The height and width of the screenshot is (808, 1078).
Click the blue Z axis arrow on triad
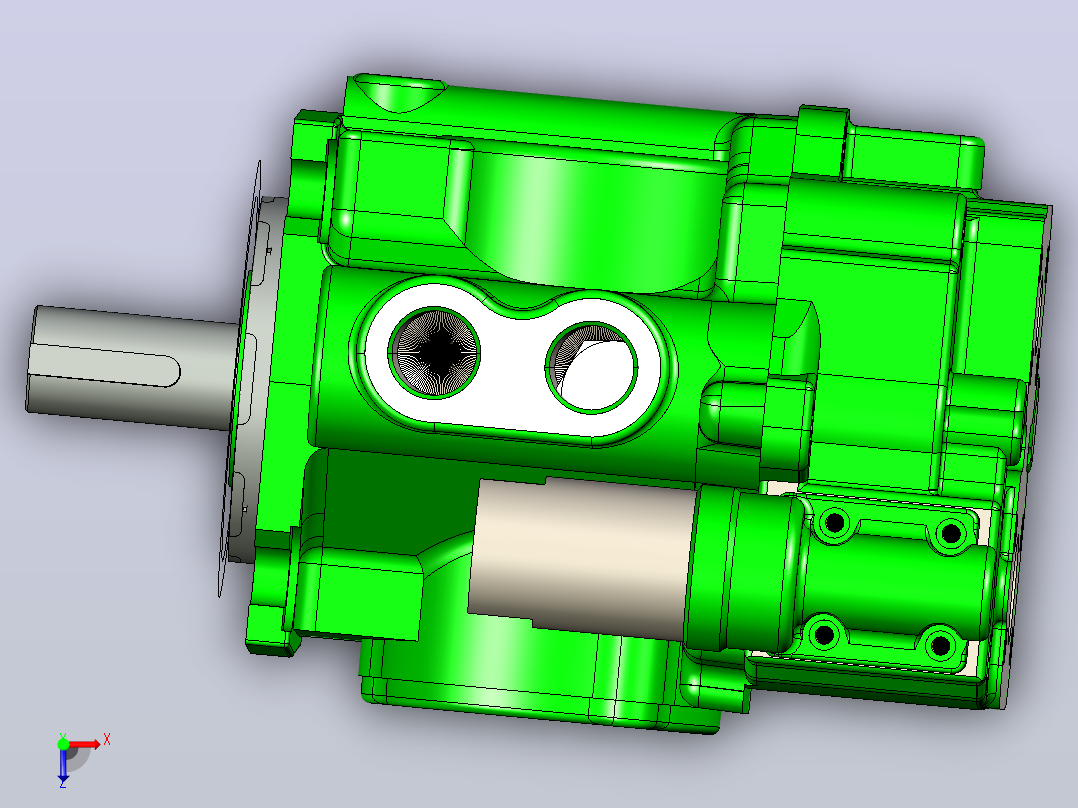point(63,767)
